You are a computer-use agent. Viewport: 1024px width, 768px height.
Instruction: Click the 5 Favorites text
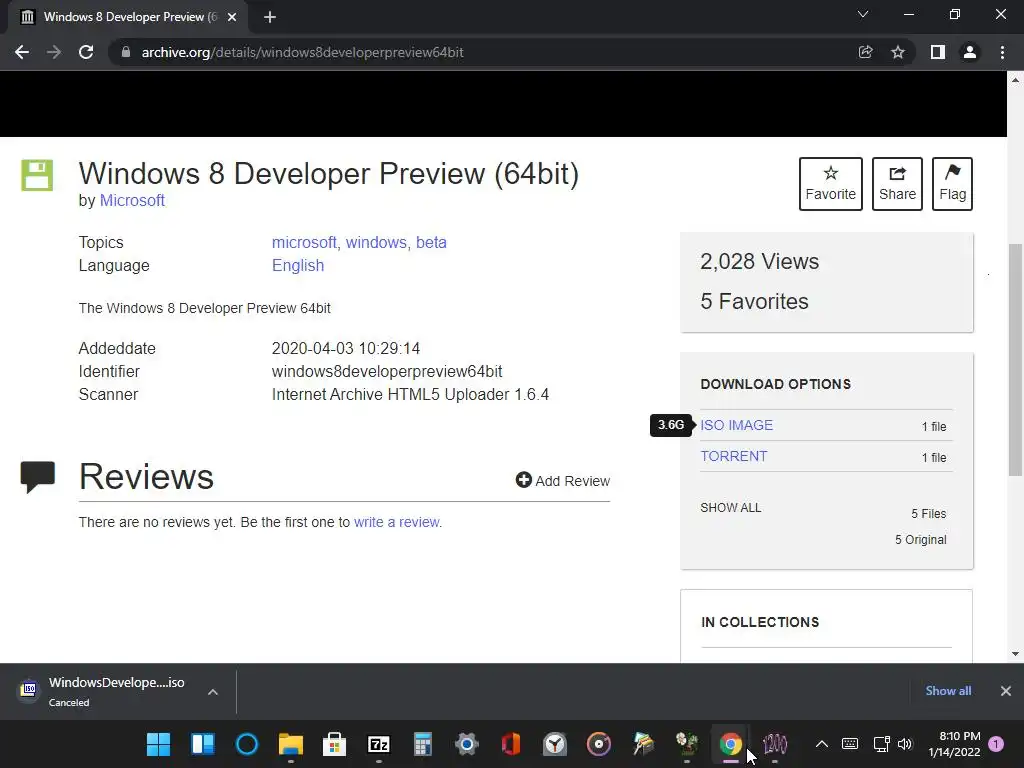pyautogui.click(x=754, y=301)
